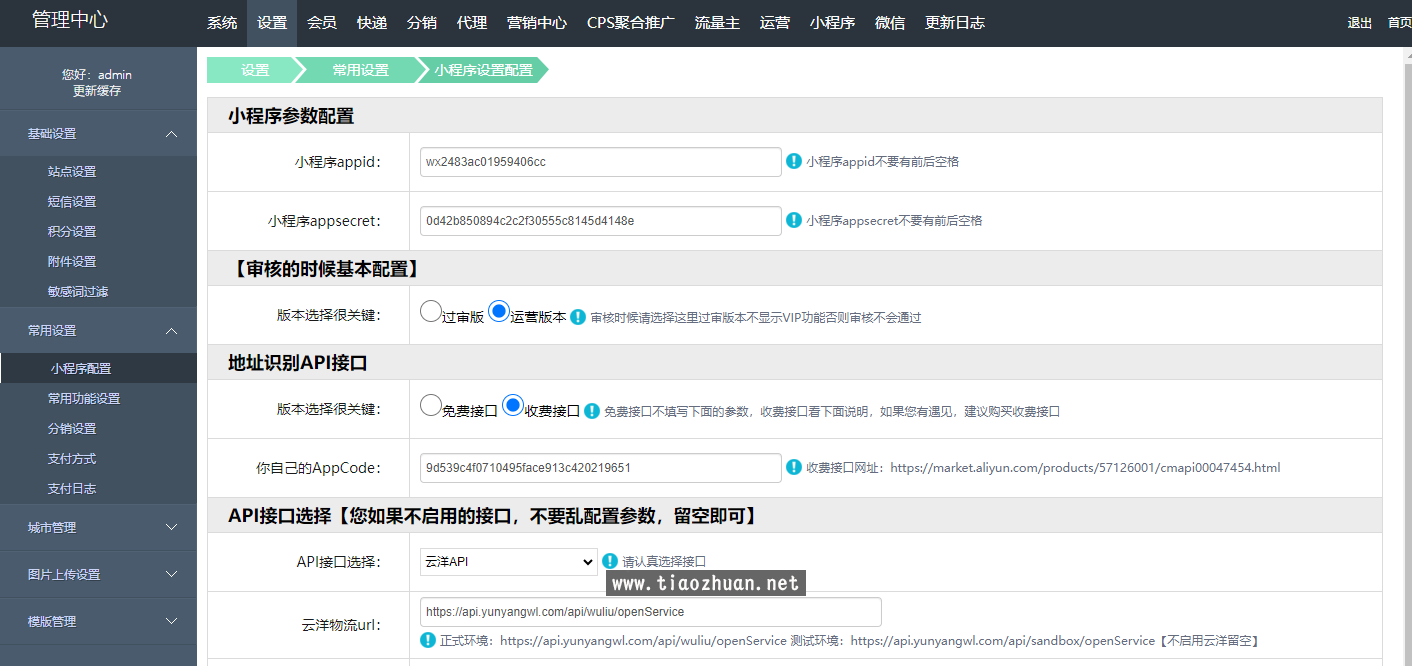Select the 过审版 radio button
Viewport: 1412px width, 666px height.
coord(431,312)
